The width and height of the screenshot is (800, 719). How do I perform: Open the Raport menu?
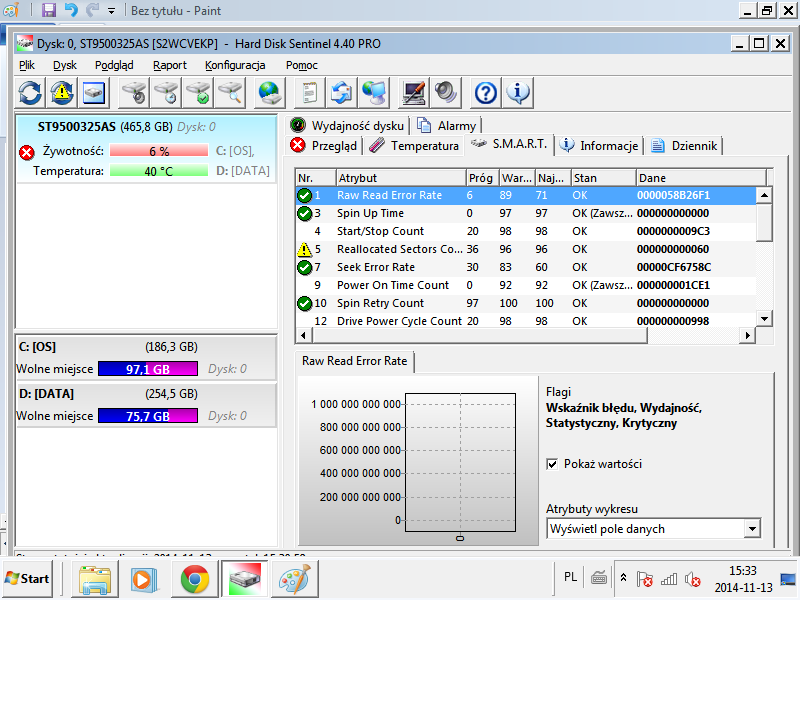[x=170, y=65]
